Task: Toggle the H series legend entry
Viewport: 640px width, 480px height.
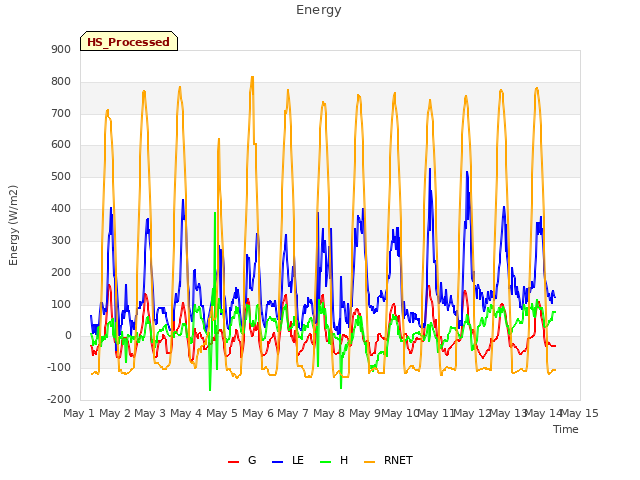Action: pos(334,460)
